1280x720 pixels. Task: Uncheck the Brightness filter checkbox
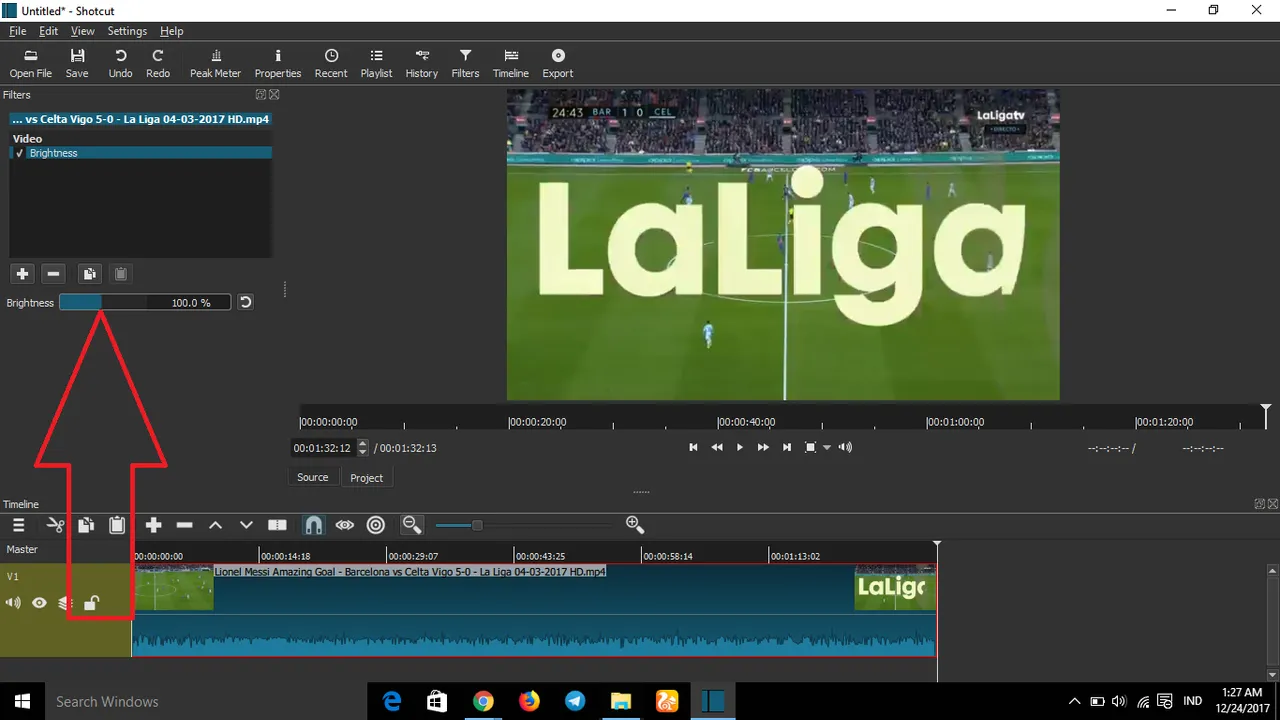click(19, 153)
